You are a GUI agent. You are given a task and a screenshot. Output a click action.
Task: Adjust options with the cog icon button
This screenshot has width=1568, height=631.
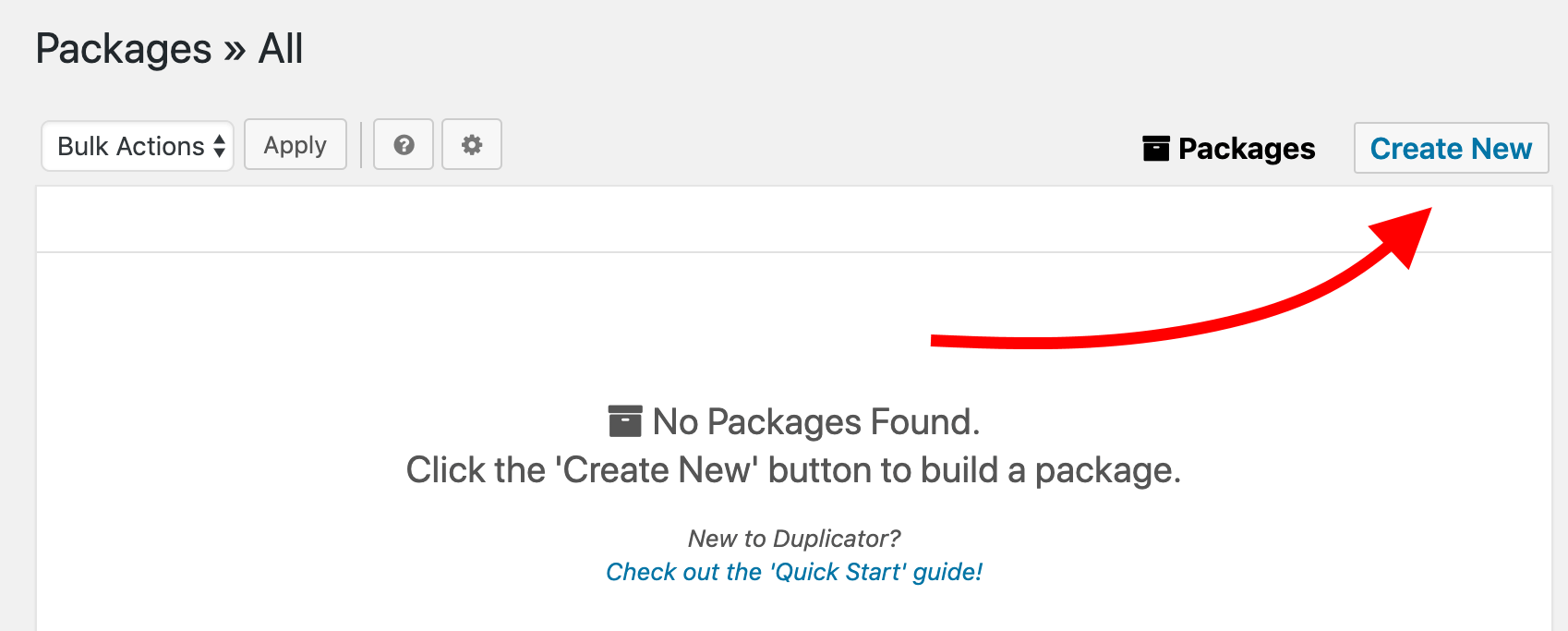[x=471, y=144]
